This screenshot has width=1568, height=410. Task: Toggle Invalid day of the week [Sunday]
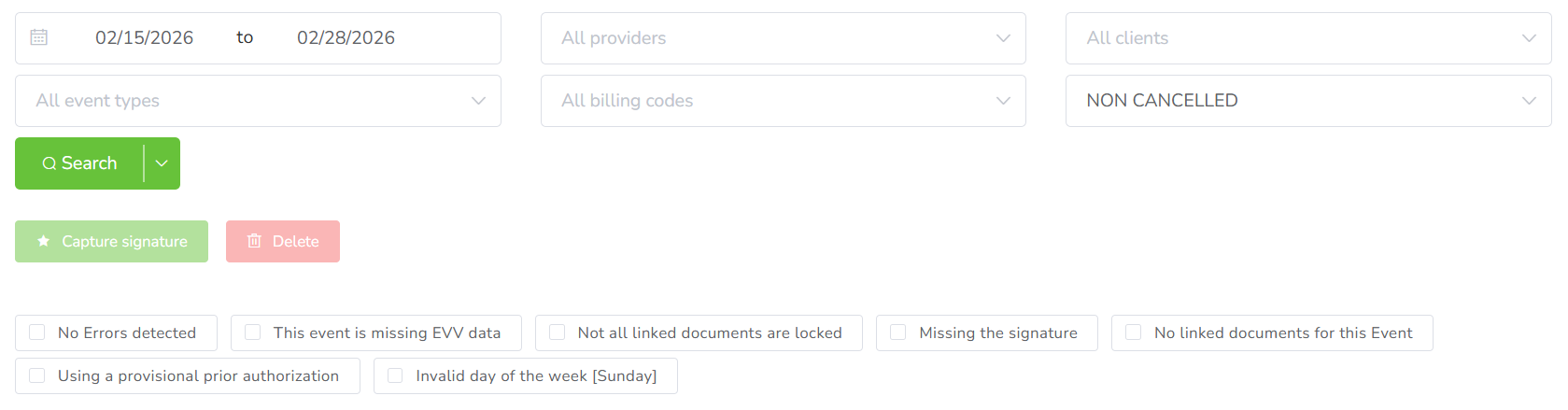pyautogui.click(x=395, y=375)
